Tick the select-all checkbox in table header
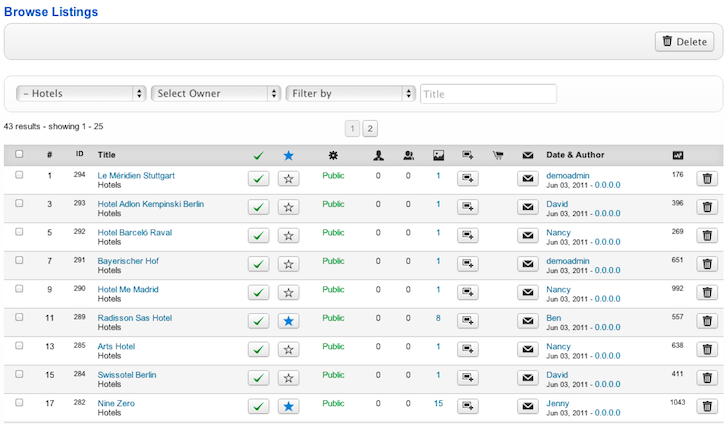This screenshot has width=725, height=424. point(19,155)
